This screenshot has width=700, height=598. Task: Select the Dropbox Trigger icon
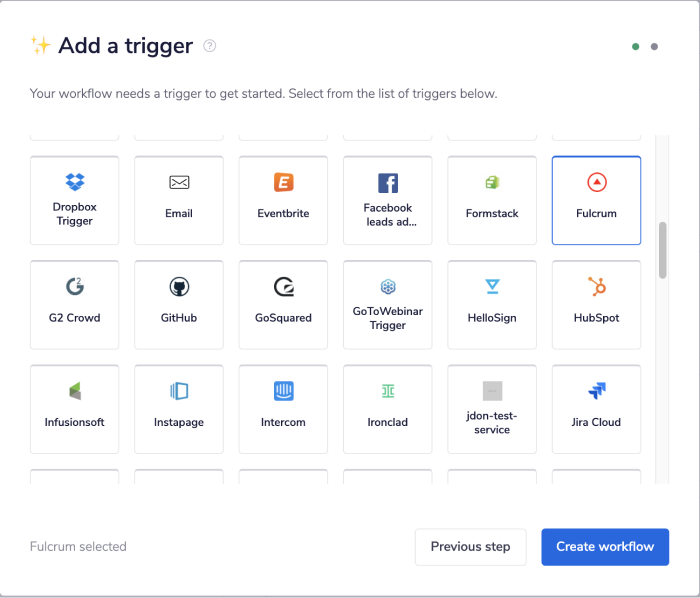point(75,182)
